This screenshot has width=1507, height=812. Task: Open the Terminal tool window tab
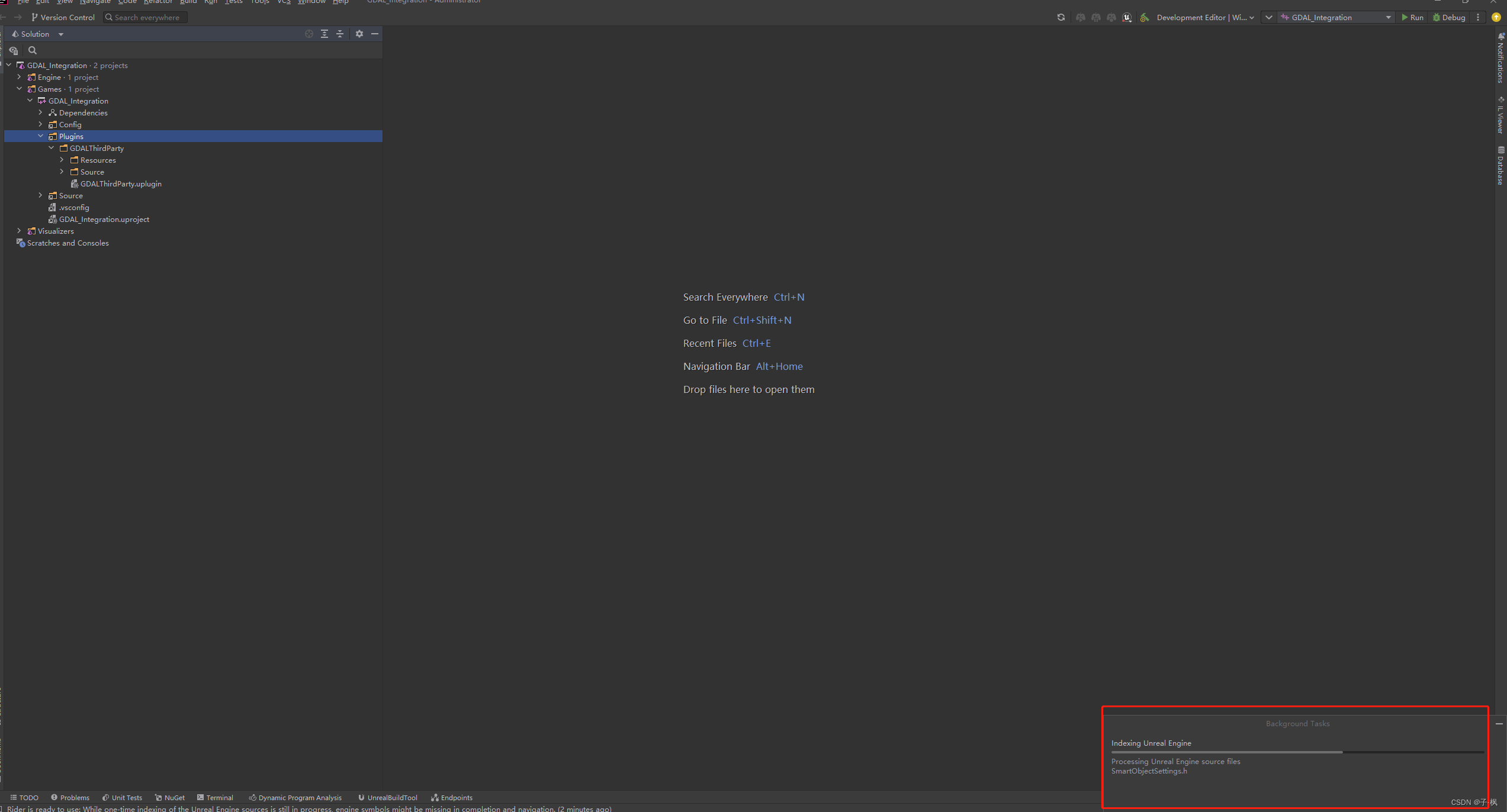(215, 798)
